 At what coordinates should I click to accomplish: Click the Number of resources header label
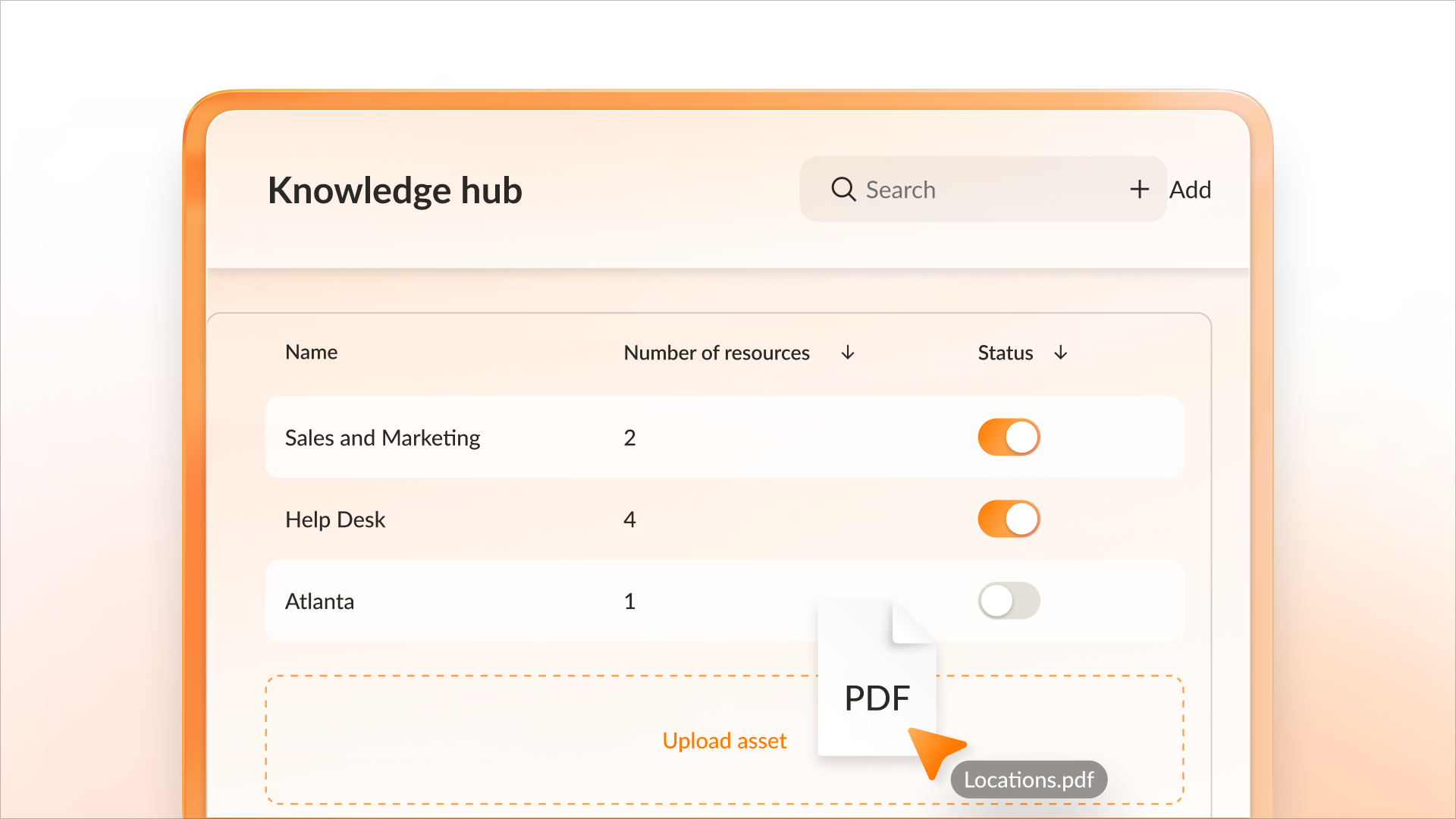click(716, 353)
